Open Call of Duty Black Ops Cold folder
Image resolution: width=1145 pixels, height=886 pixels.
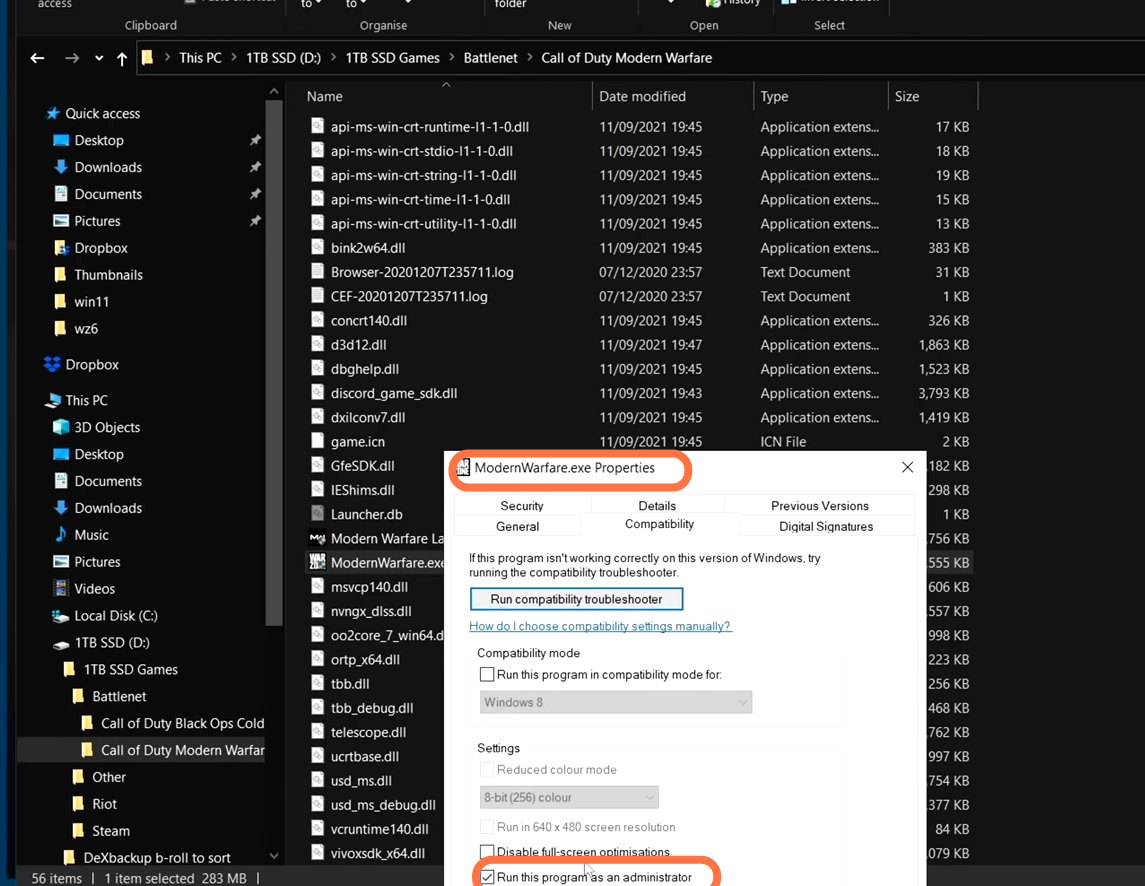pyautogui.click(x=183, y=724)
